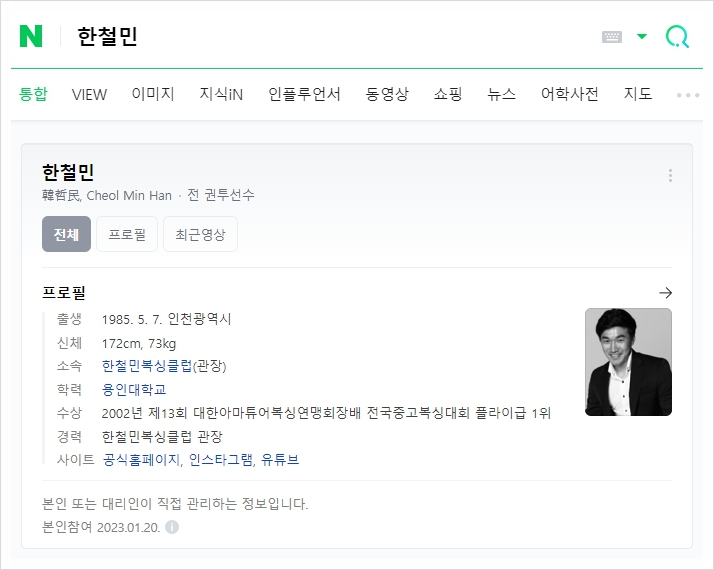The image size is (714, 570).
Task: Select the 최근영상 filter button
Action: pyautogui.click(x=200, y=234)
